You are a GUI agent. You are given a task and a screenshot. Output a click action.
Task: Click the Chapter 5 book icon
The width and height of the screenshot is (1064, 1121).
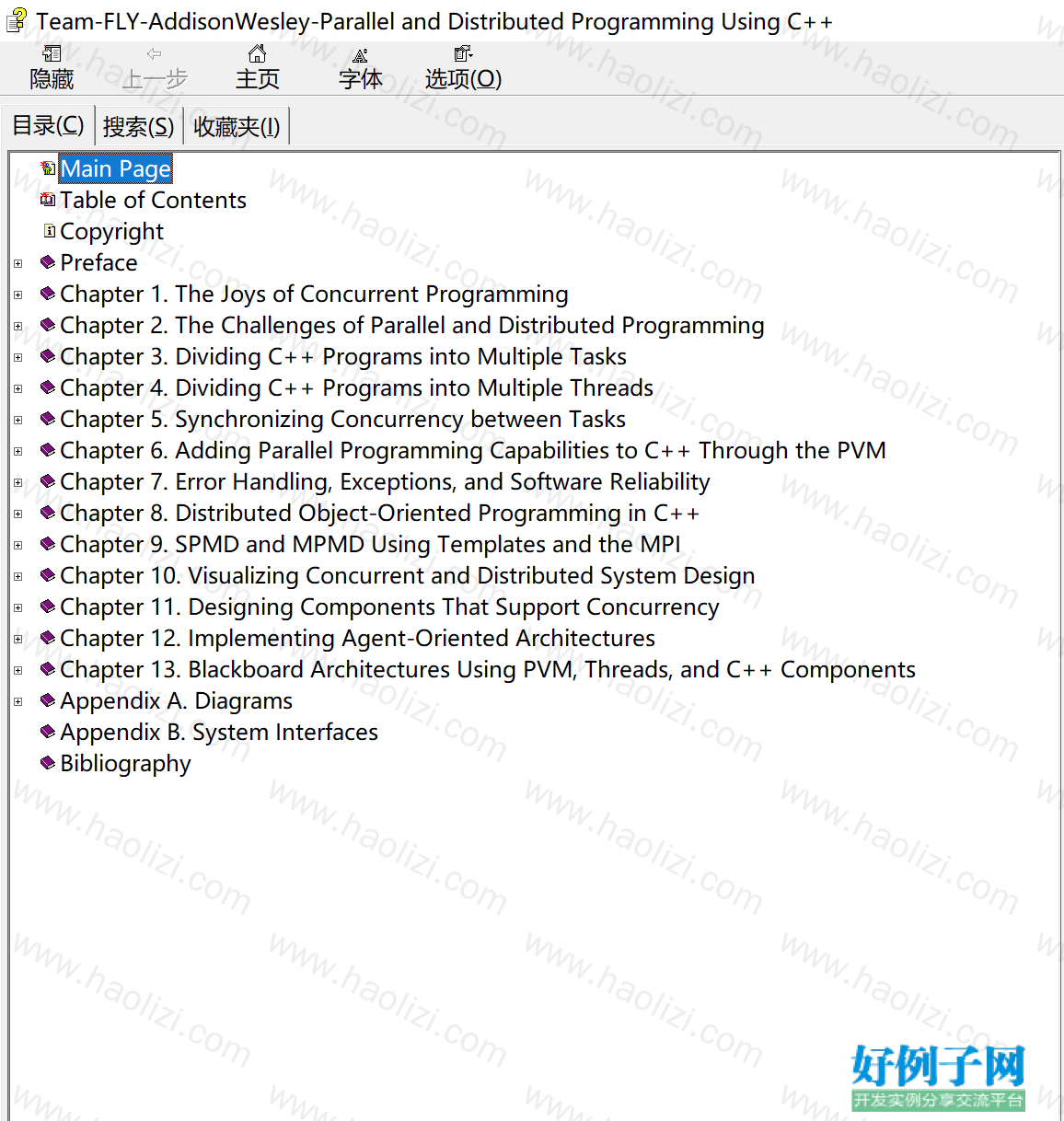coord(49,419)
